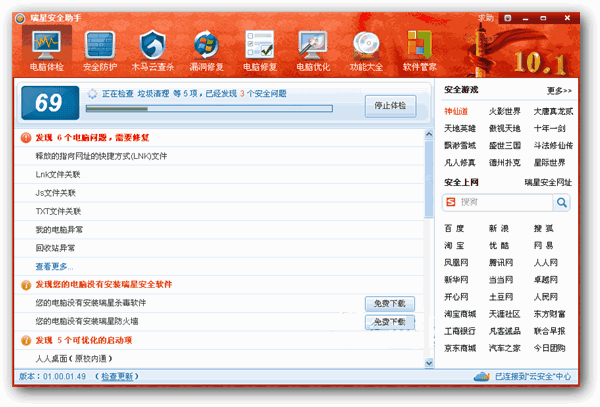600x407 pixels.
Task: Select the 我的电脑异常 problem row
Action: tap(219, 230)
